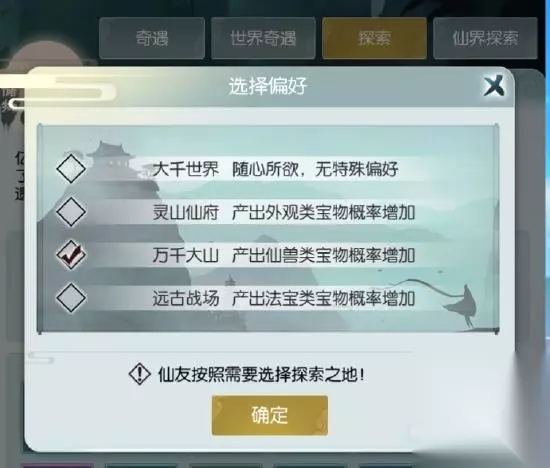Click the 仙友按照需要选择探索之地 hint text

click(x=261, y=375)
